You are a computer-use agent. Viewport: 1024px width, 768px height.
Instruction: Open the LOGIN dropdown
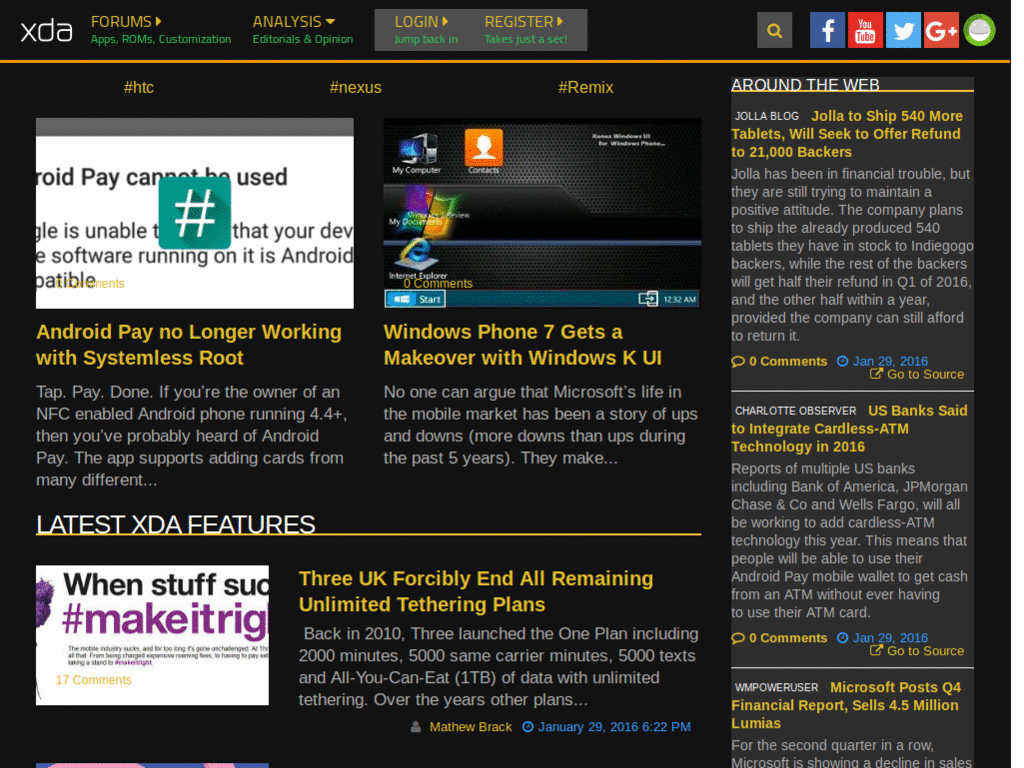point(420,21)
